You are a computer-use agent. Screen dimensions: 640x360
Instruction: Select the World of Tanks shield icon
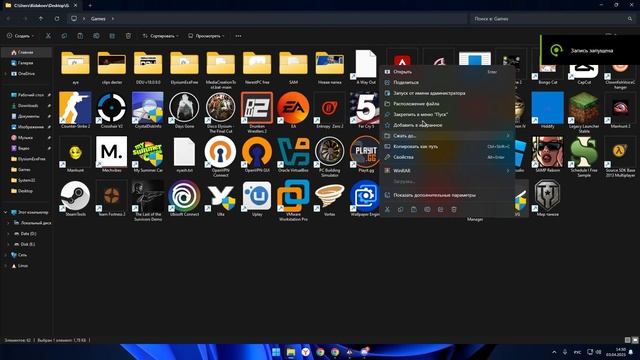[547, 196]
